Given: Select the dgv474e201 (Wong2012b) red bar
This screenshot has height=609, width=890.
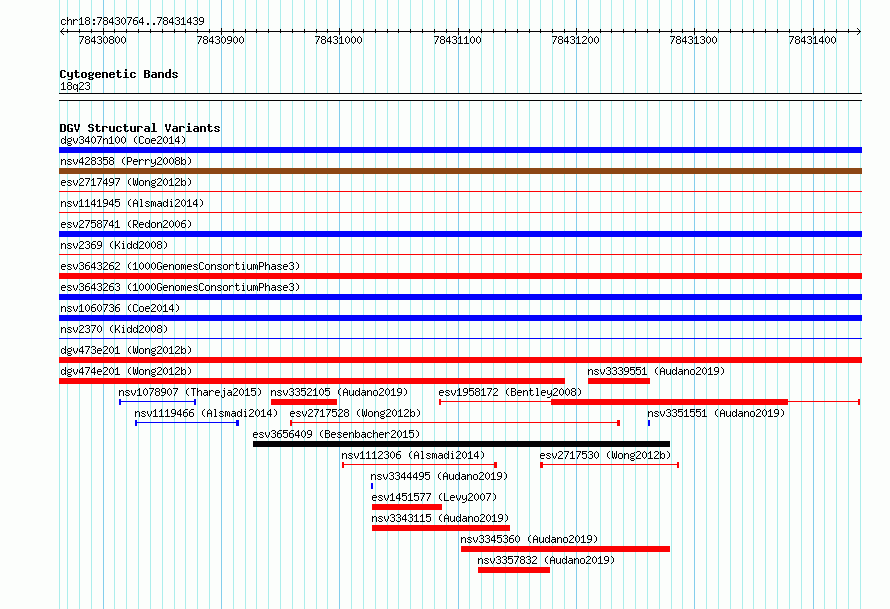Looking at the screenshot, I should (312, 381).
